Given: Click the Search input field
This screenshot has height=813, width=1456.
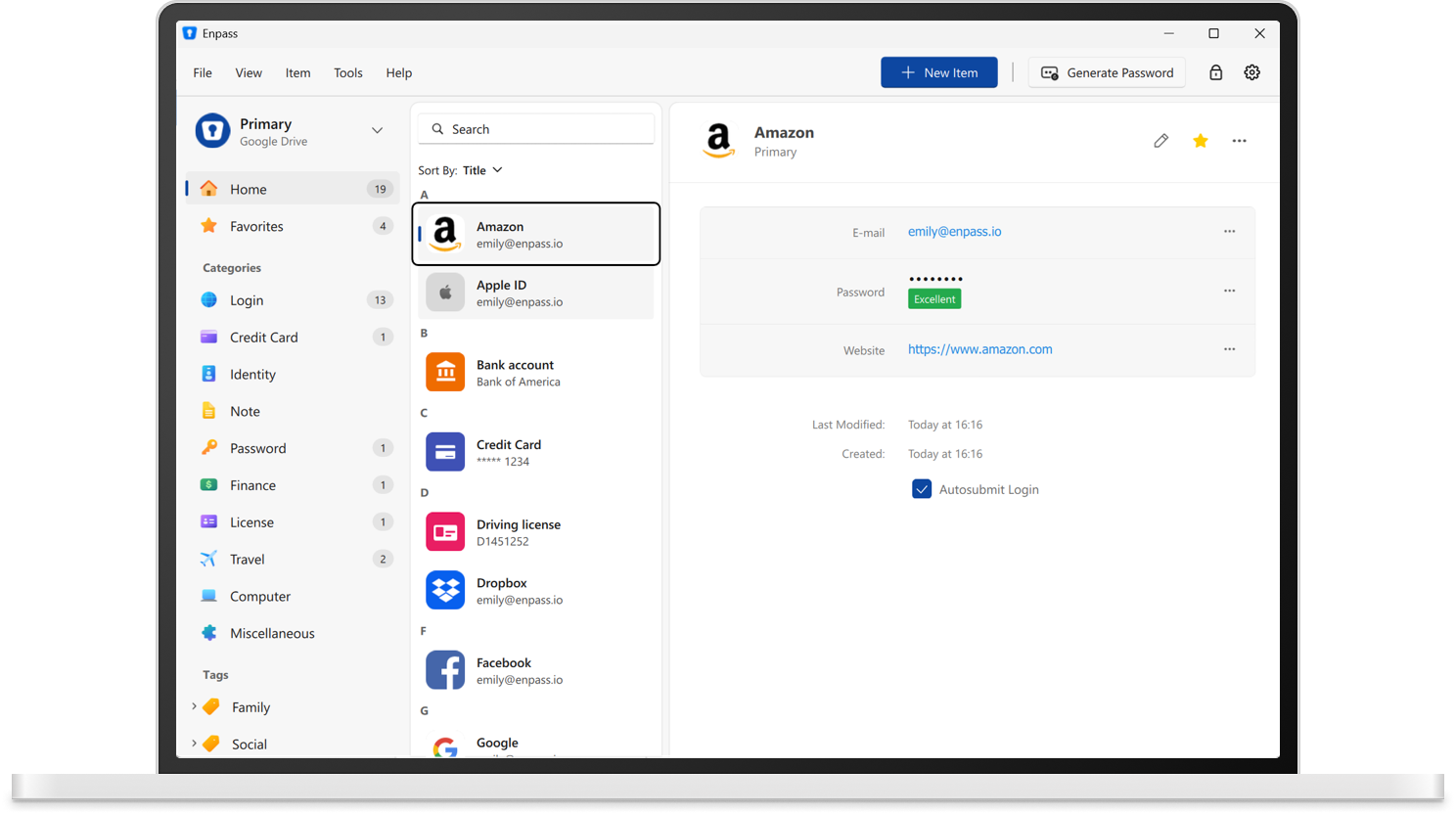Looking at the screenshot, I should click(536, 129).
